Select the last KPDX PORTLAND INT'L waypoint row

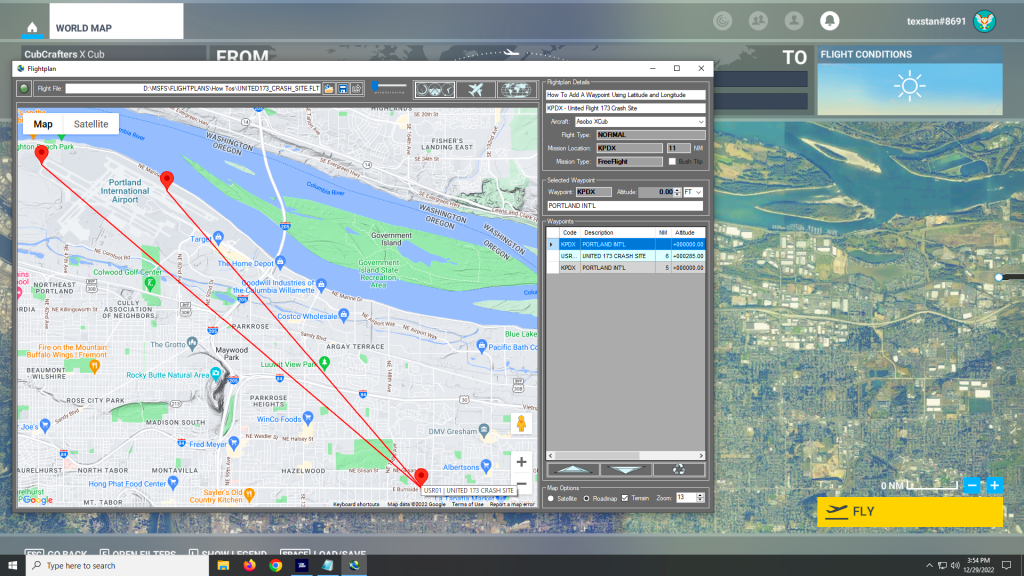coord(626,268)
